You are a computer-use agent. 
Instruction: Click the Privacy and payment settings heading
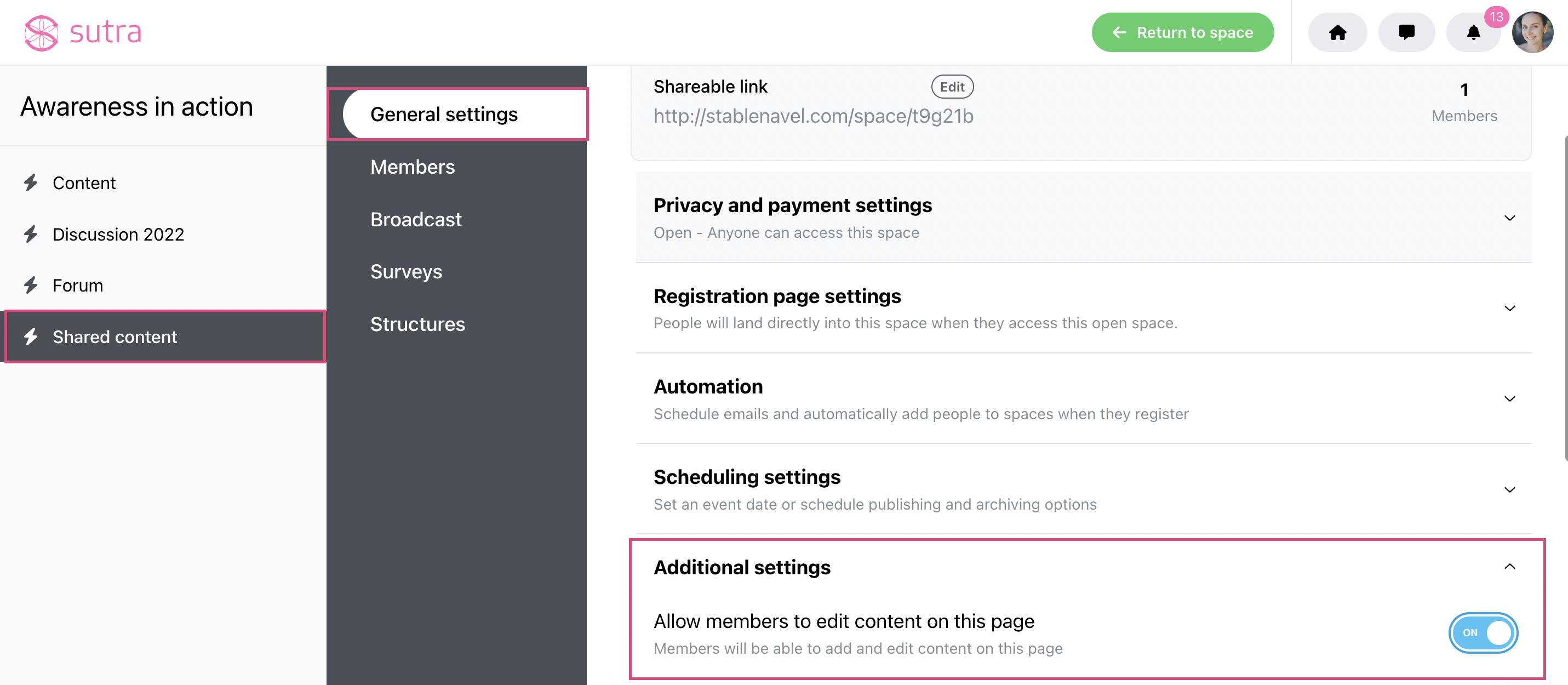pos(793,205)
